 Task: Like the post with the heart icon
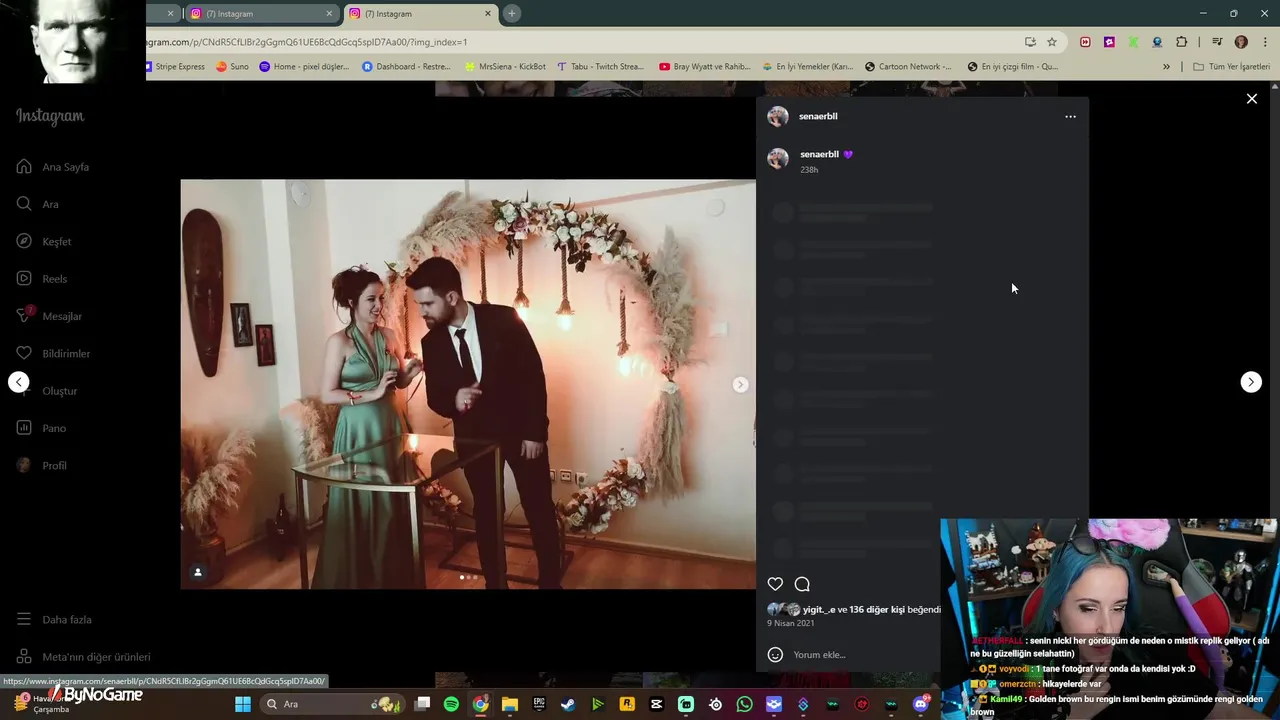[x=775, y=584]
